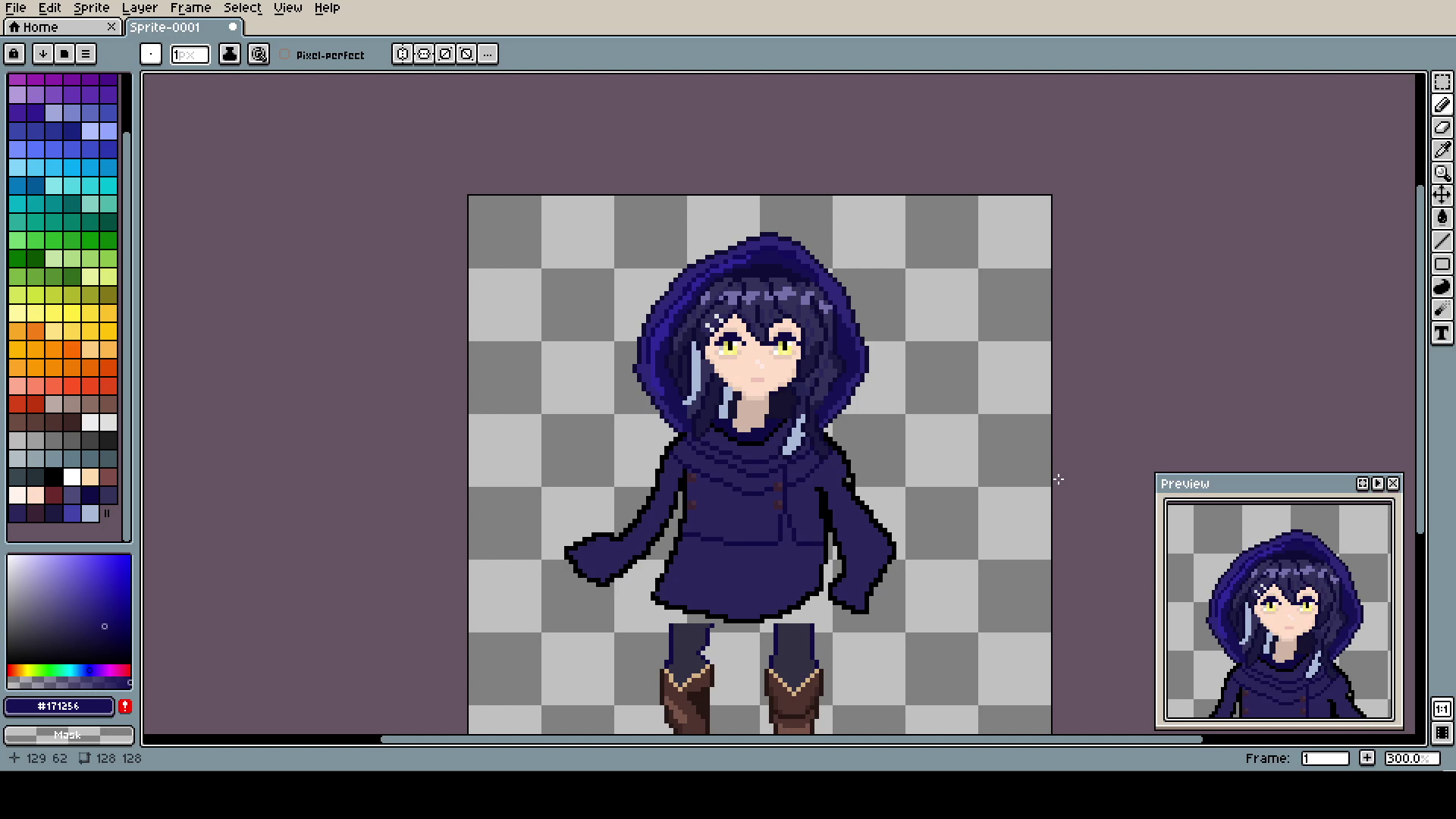Pick the Eyedropper tool
This screenshot has width=1456, height=819.
coord(1442,150)
